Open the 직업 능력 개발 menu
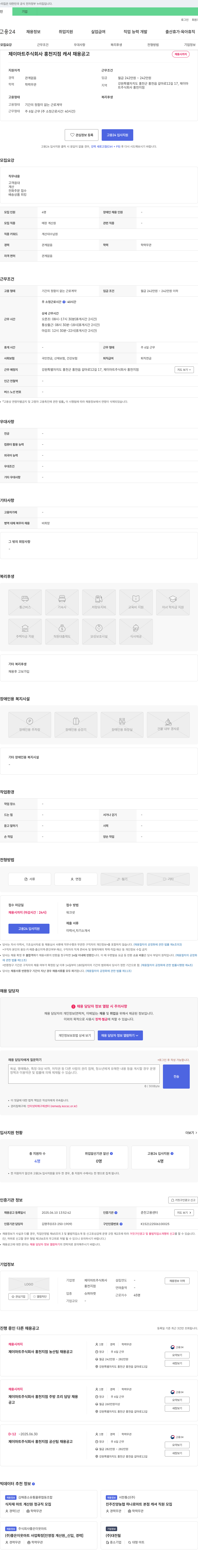Image resolution: width=198 pixels, height=1568 pixels. tap(135, 32)
